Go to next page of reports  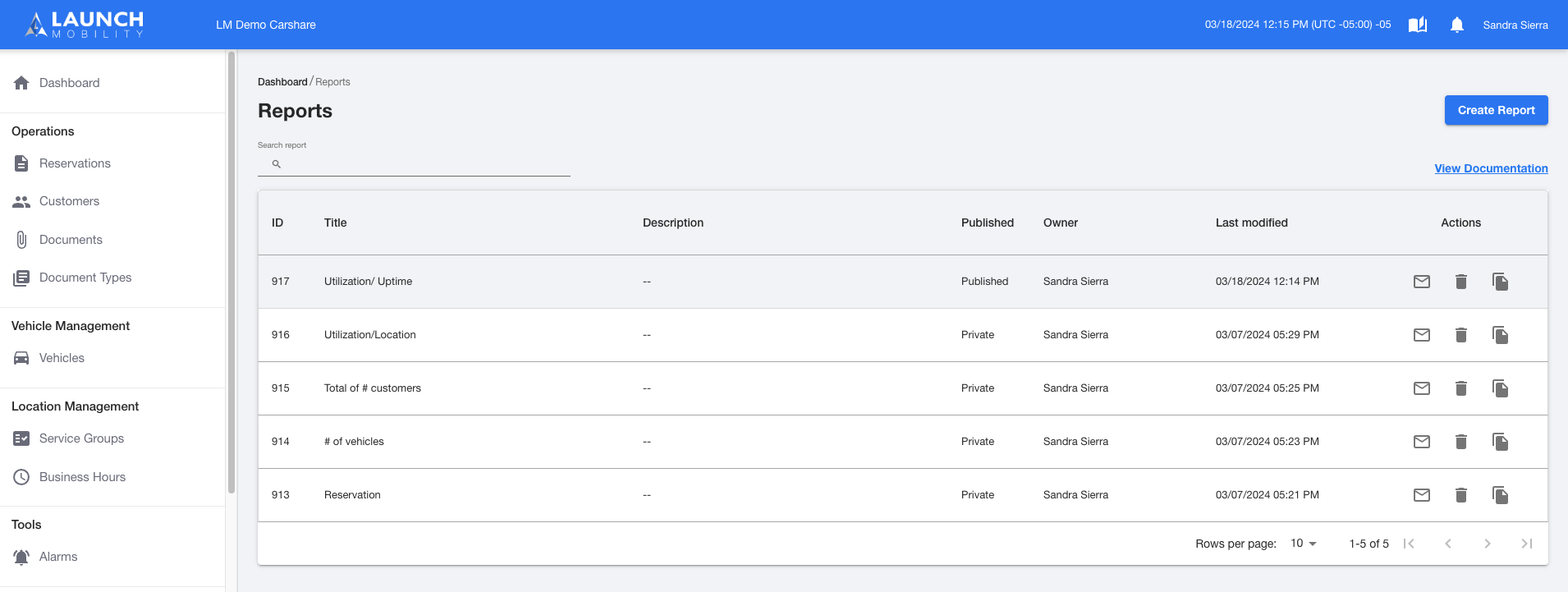point(1488,544)
